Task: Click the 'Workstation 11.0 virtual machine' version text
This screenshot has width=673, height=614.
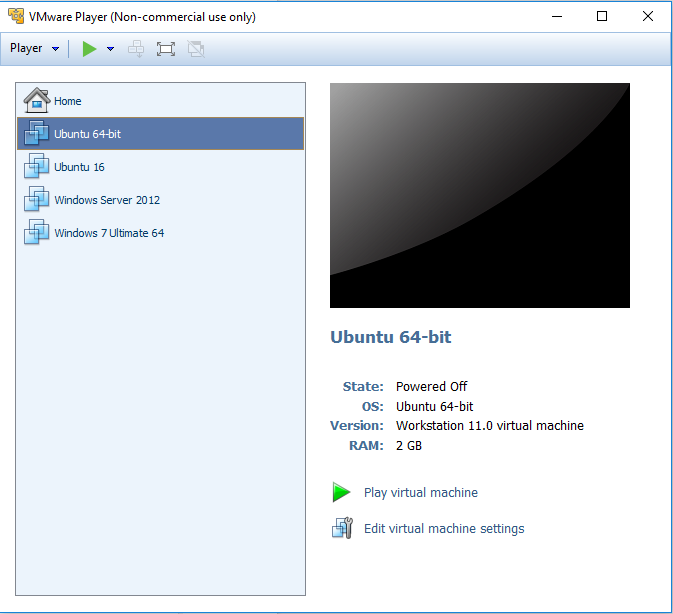Action: (x=490, y=426)
